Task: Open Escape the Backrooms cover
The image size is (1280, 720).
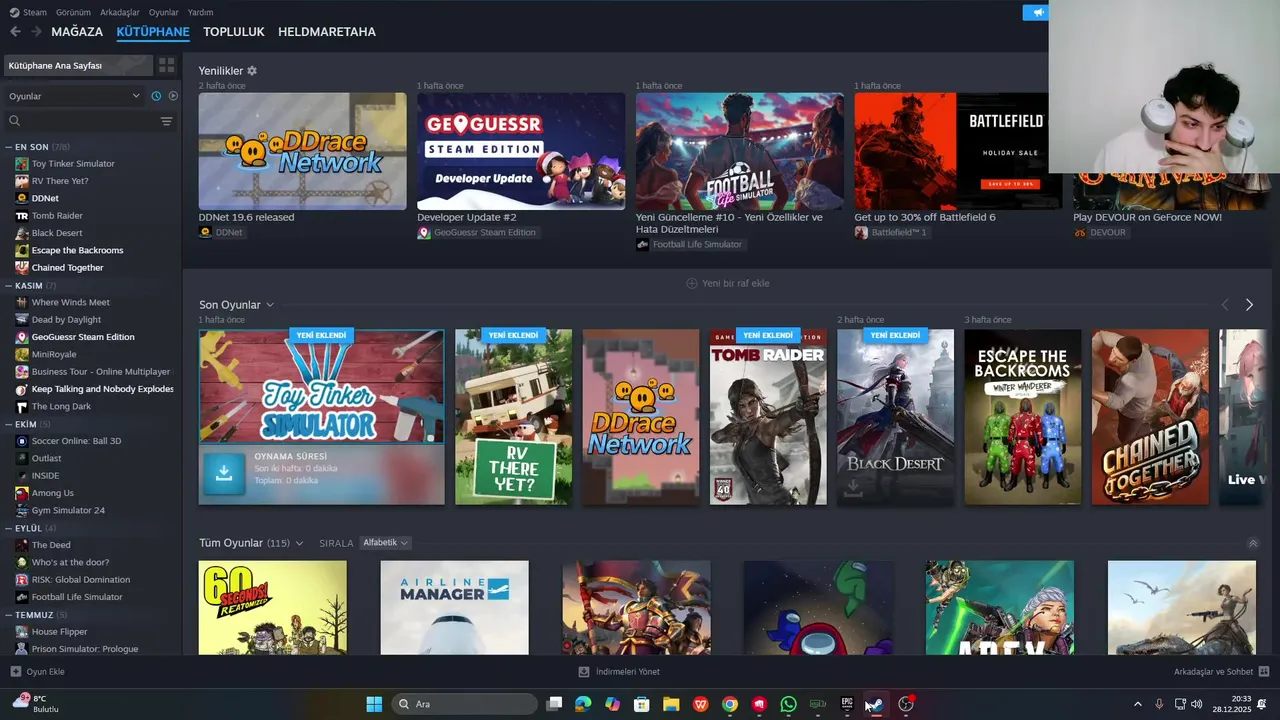Action: coord(1023,417)
